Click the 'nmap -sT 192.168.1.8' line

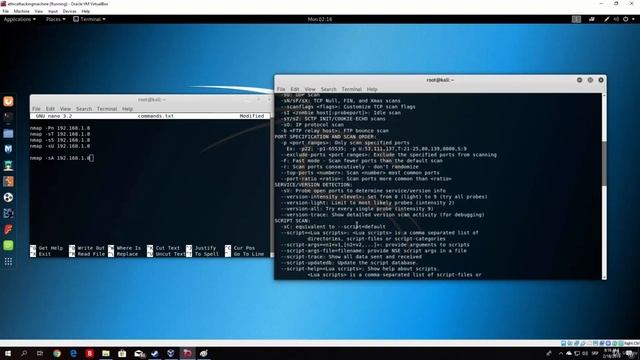[x=60, y=134]
